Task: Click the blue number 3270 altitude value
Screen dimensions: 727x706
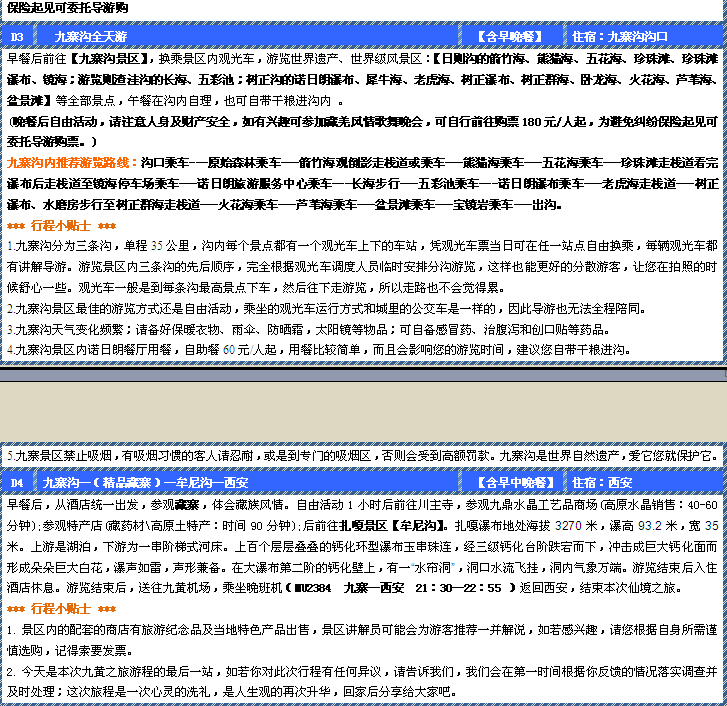Action: pyautogui.click(x=568, y=525)
